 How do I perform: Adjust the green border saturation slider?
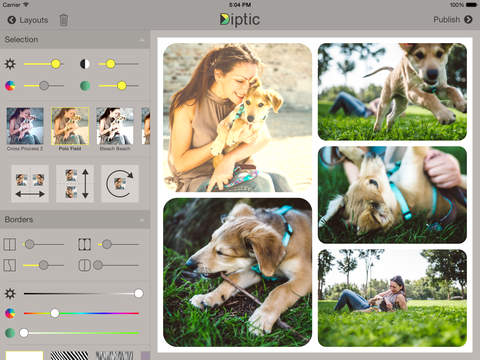(79, 333)
